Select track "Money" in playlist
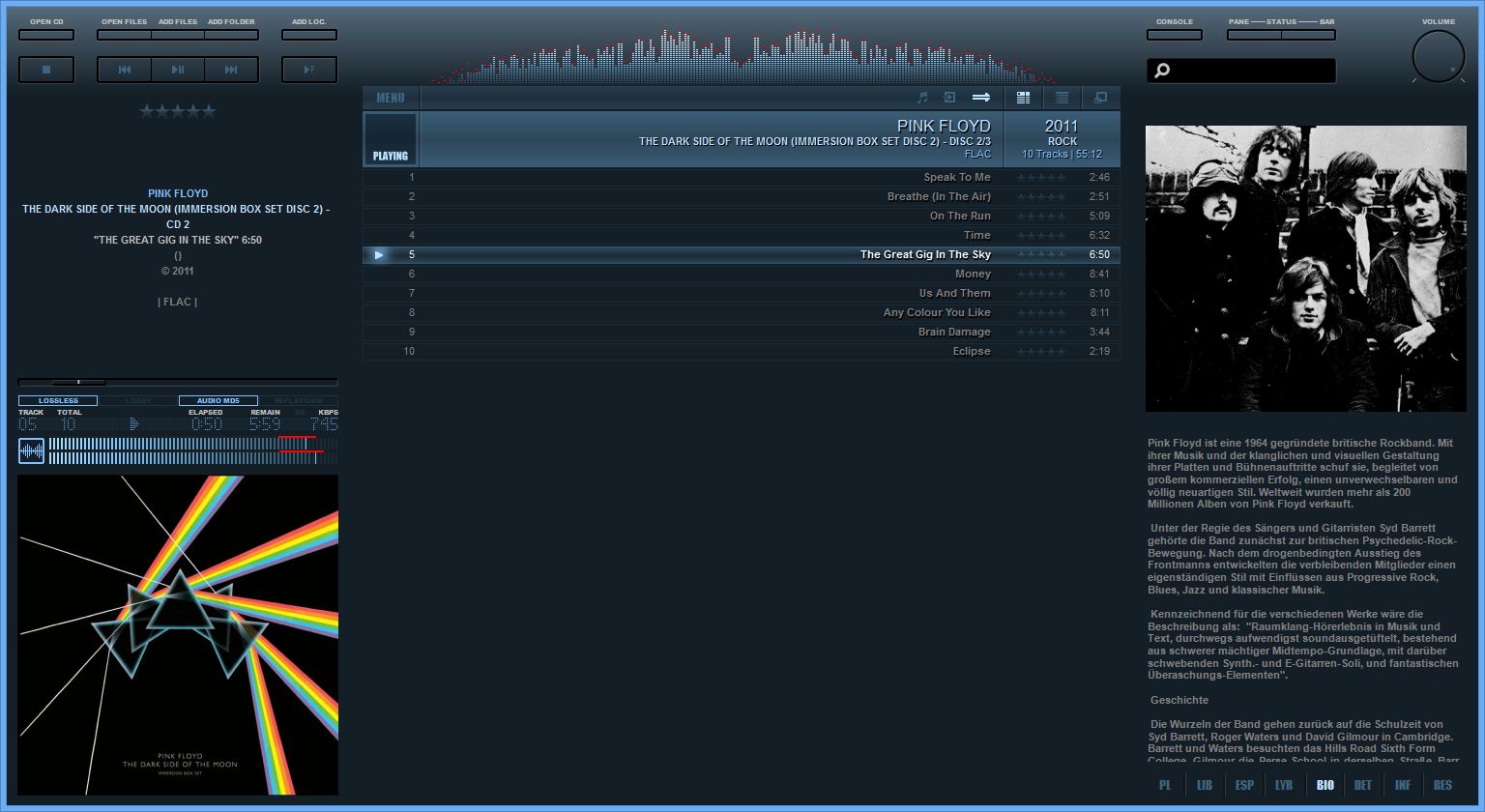Screen dimensions: 1485x812 pos(742,274)
